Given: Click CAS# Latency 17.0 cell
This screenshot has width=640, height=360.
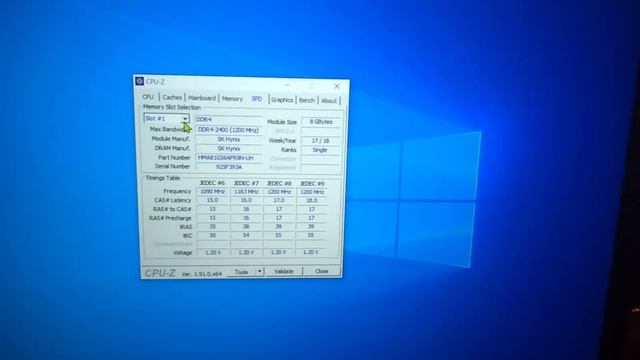Looking at the screenshot, I should click(x=279, y=200).
